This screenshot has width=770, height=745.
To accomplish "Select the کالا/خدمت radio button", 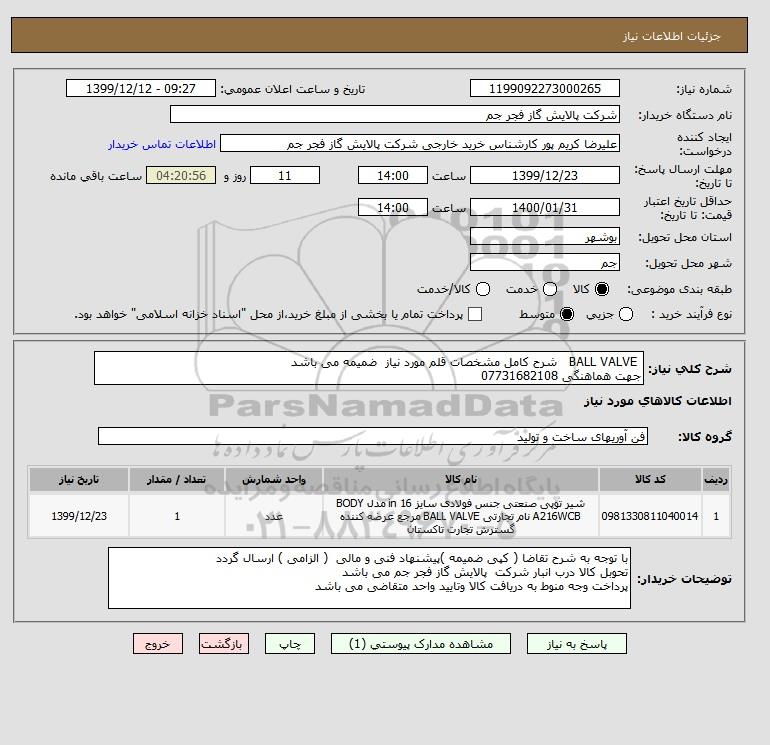I will 483,289.
